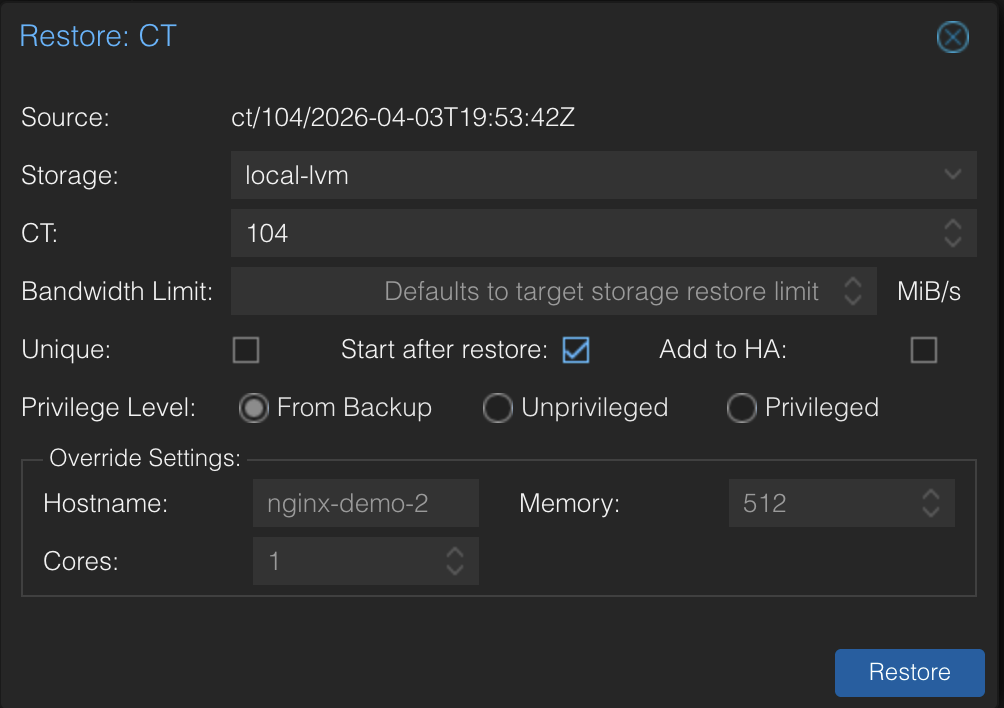1004x708 pixels.
Task: Click the Storage dropdown chevron
Action: pos(952,174)
